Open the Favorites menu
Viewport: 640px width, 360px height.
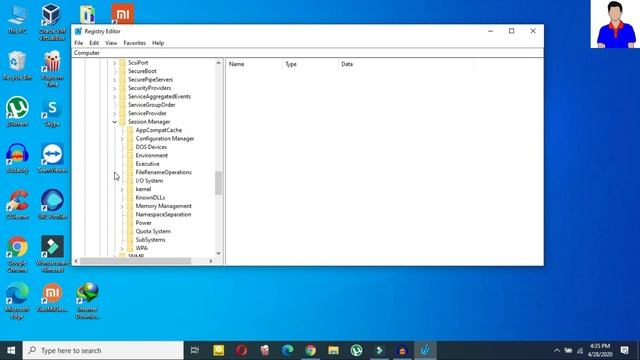tap(134, 43)
